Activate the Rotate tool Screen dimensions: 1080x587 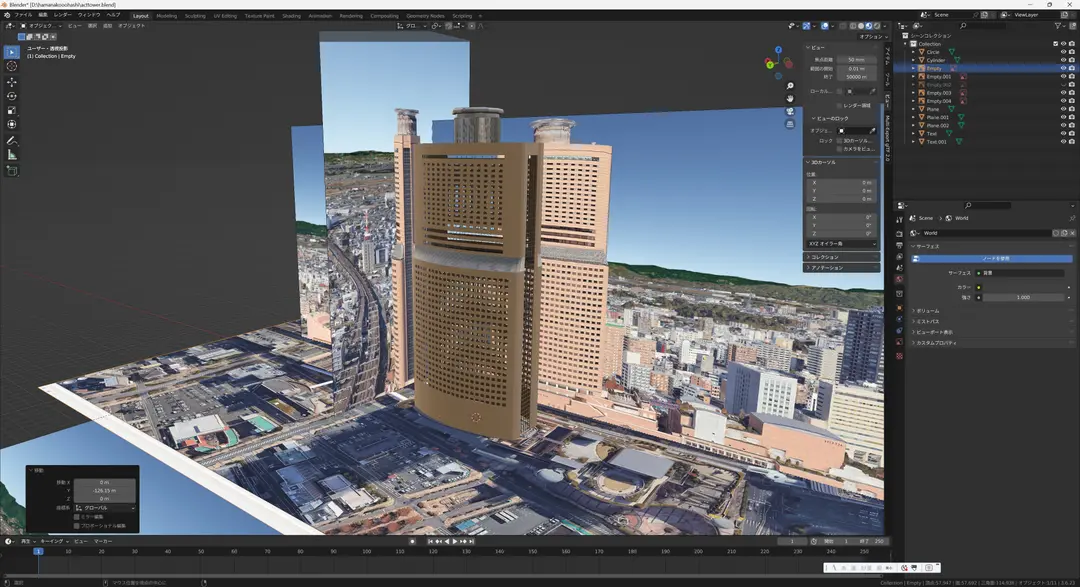click(12, 96)
